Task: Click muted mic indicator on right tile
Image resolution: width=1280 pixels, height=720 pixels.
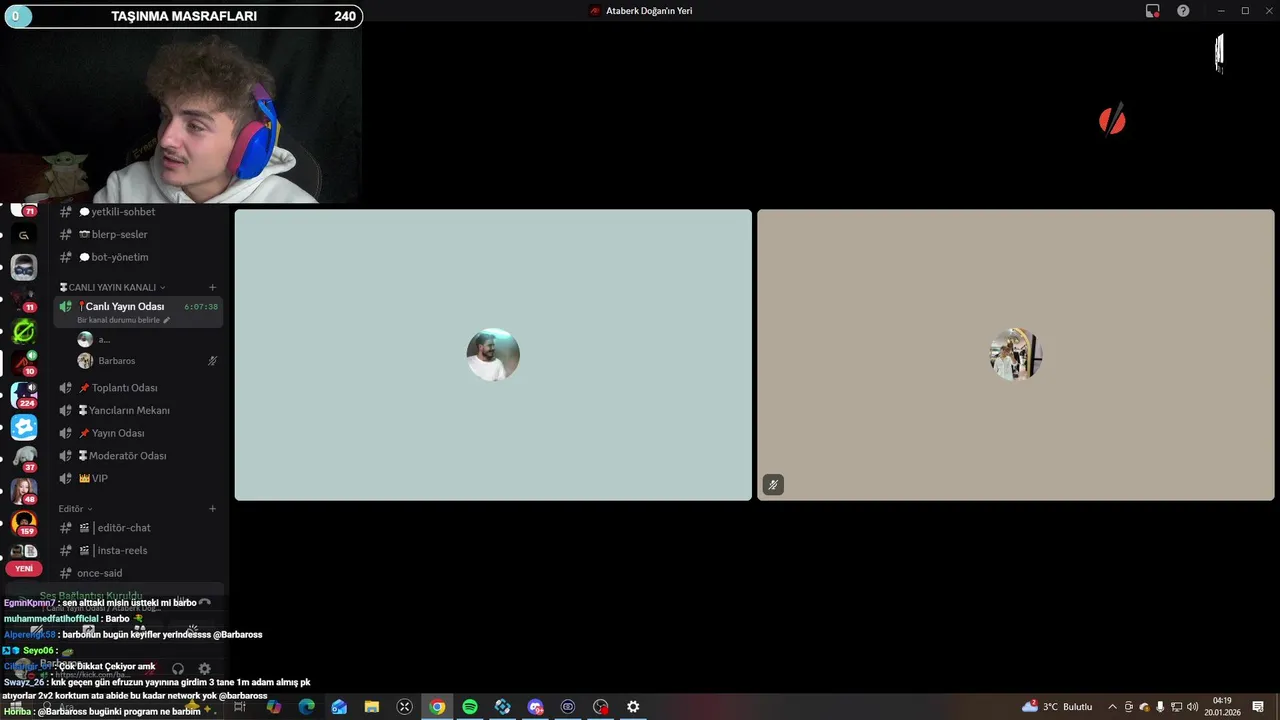Action: click(773, 485)
